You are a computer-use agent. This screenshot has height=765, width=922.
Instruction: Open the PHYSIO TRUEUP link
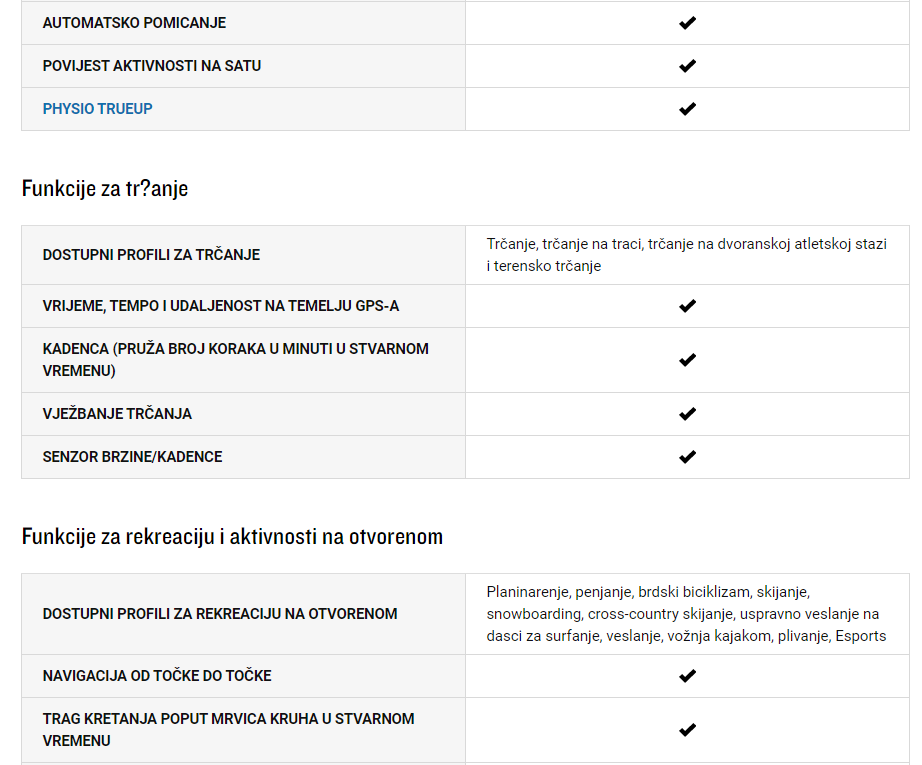coord(97,109)
